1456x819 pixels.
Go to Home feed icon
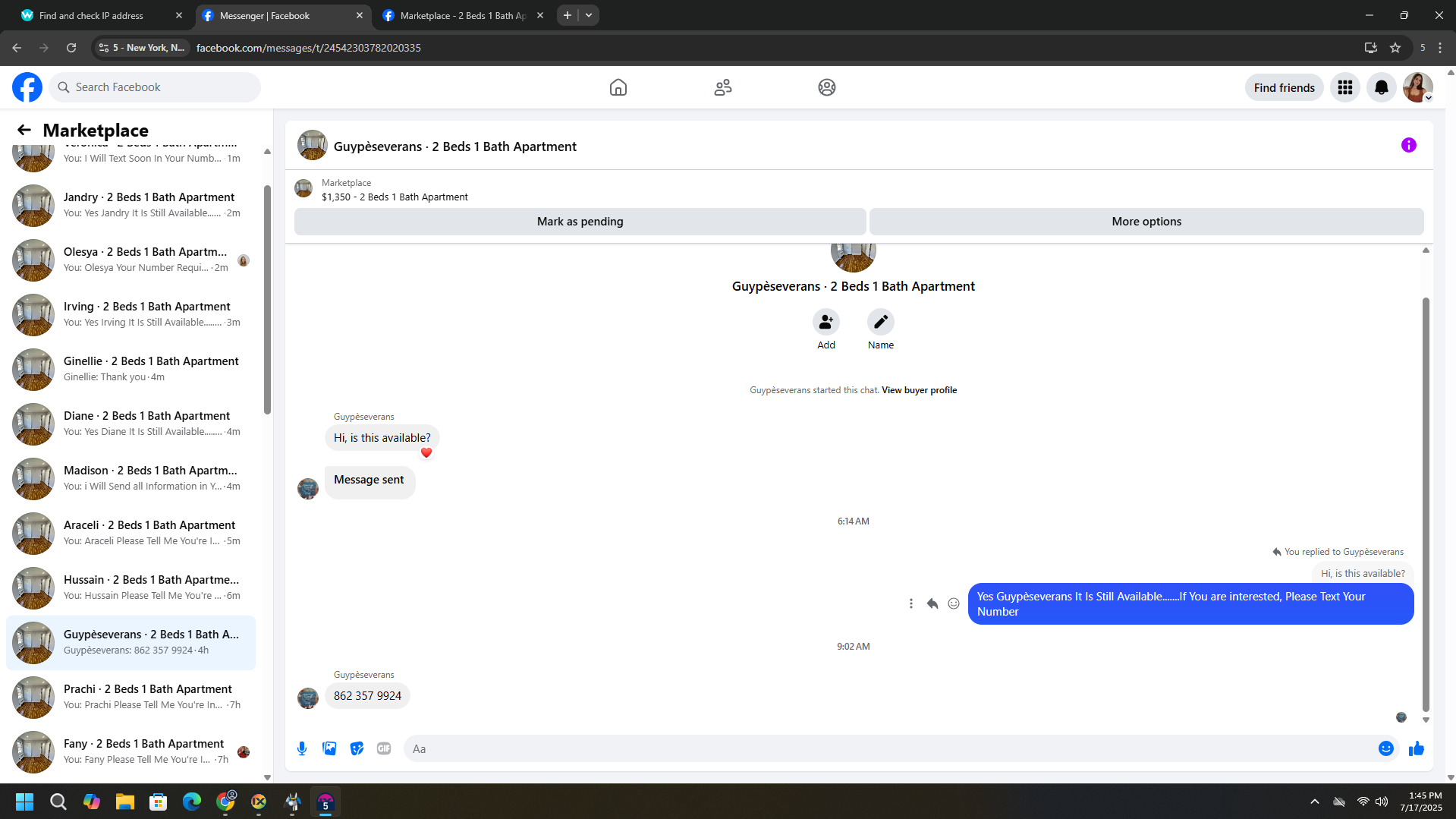pos(618,87)
